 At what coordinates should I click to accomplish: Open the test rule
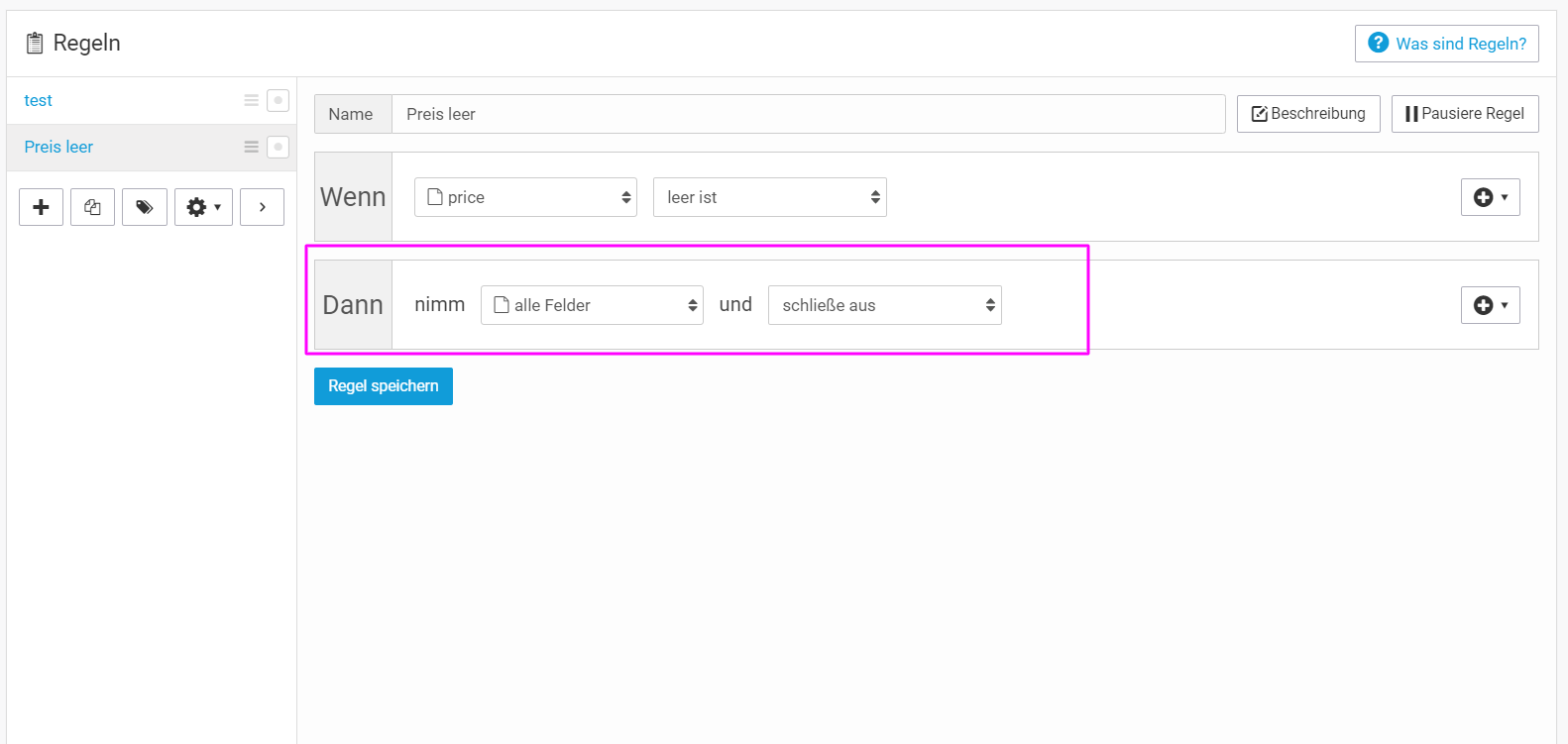pyautogui.click(x=39, y=100)
